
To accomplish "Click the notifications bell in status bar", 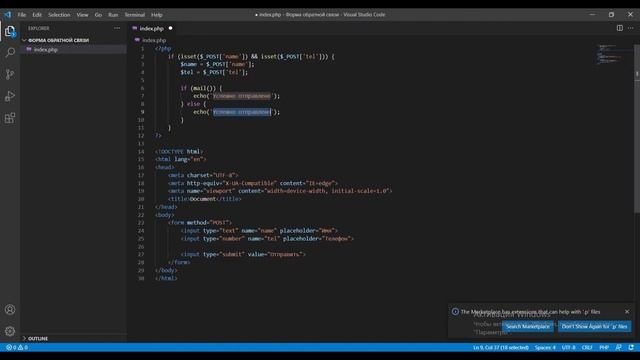I will (631, 347).
